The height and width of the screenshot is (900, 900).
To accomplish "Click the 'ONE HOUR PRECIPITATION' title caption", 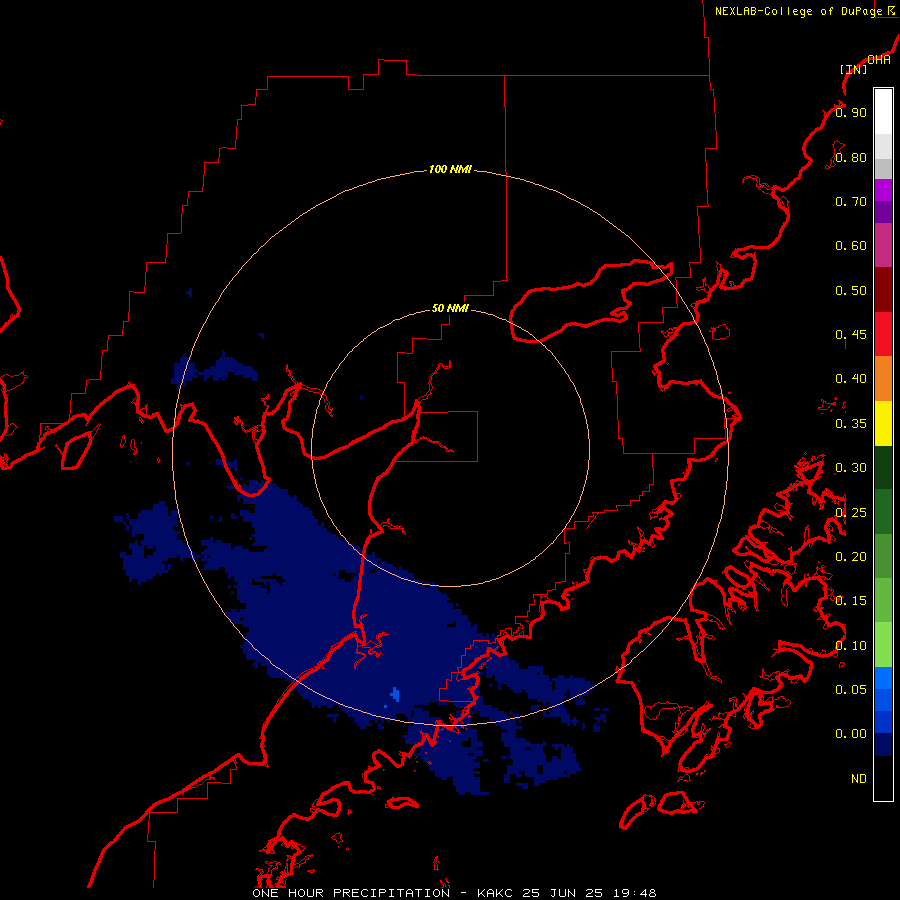I will tap(351, 893).
